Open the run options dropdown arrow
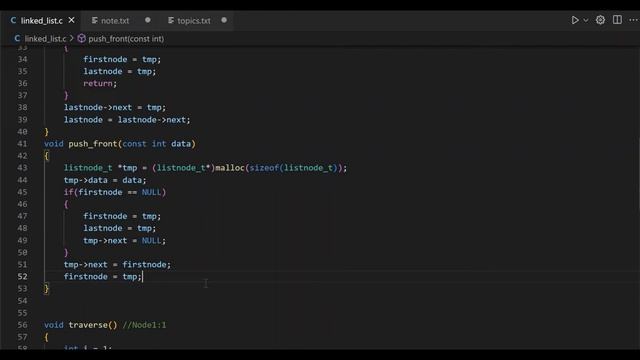640x360 pixels. tap(586, 20)
